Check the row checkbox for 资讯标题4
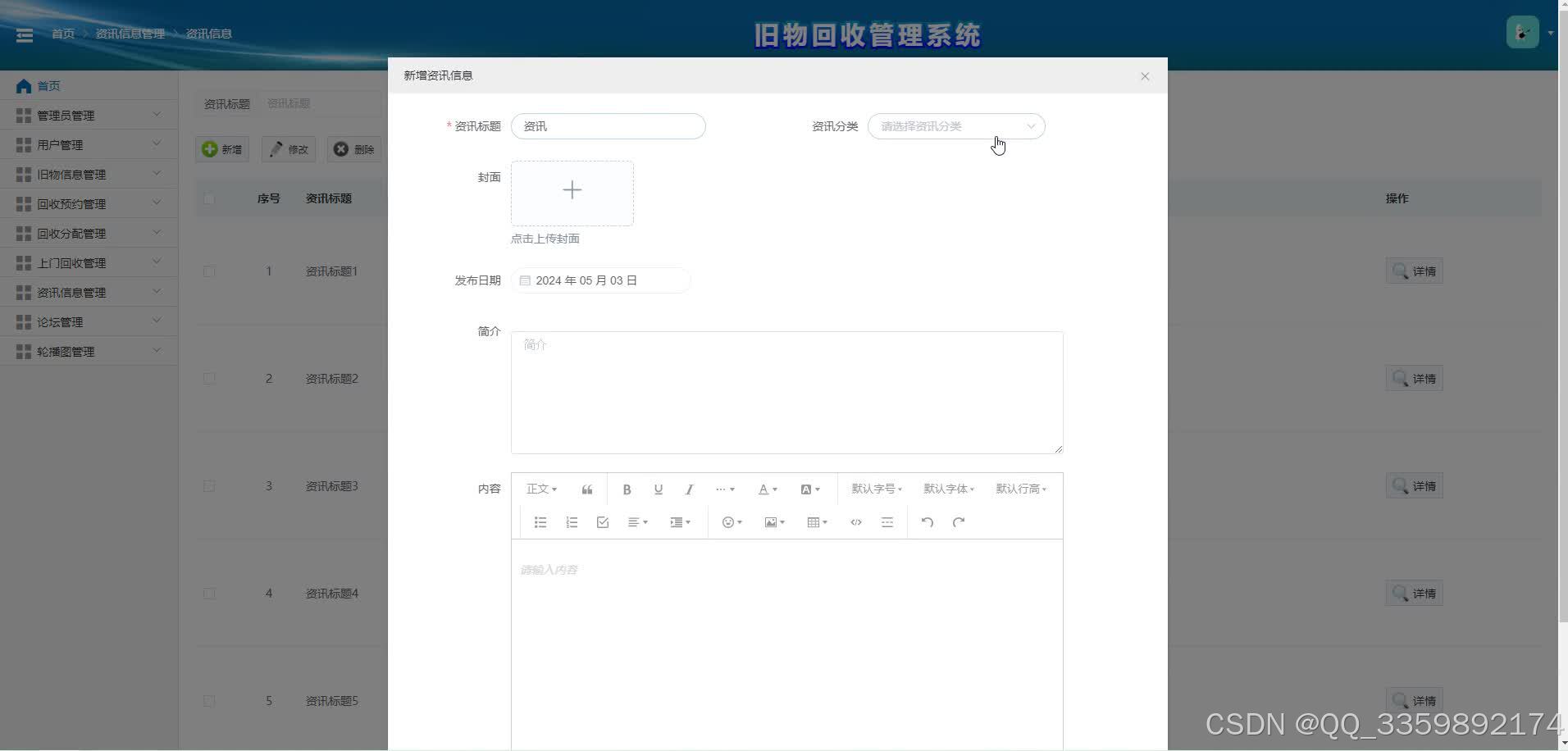This screenshot has width=1568, height=751. 209,594
